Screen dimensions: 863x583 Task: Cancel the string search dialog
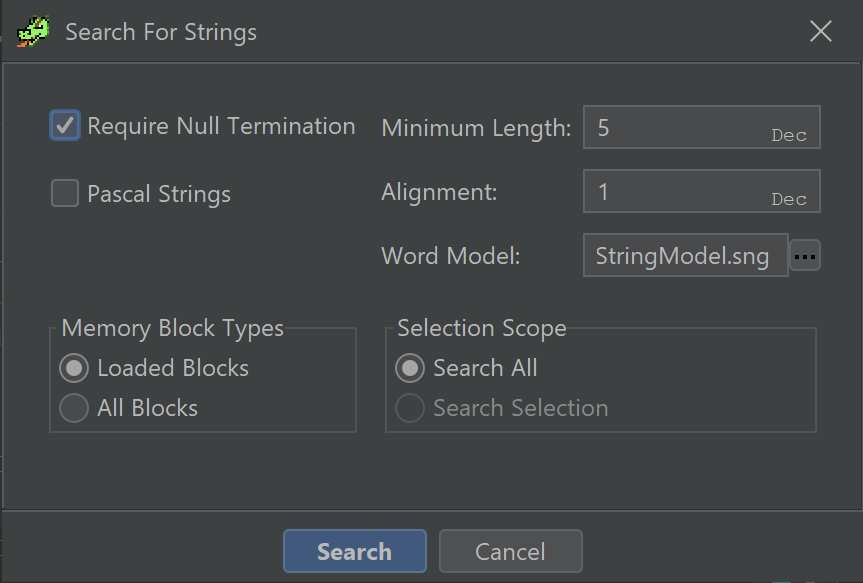pyautogui.click(x=510, y=552)
